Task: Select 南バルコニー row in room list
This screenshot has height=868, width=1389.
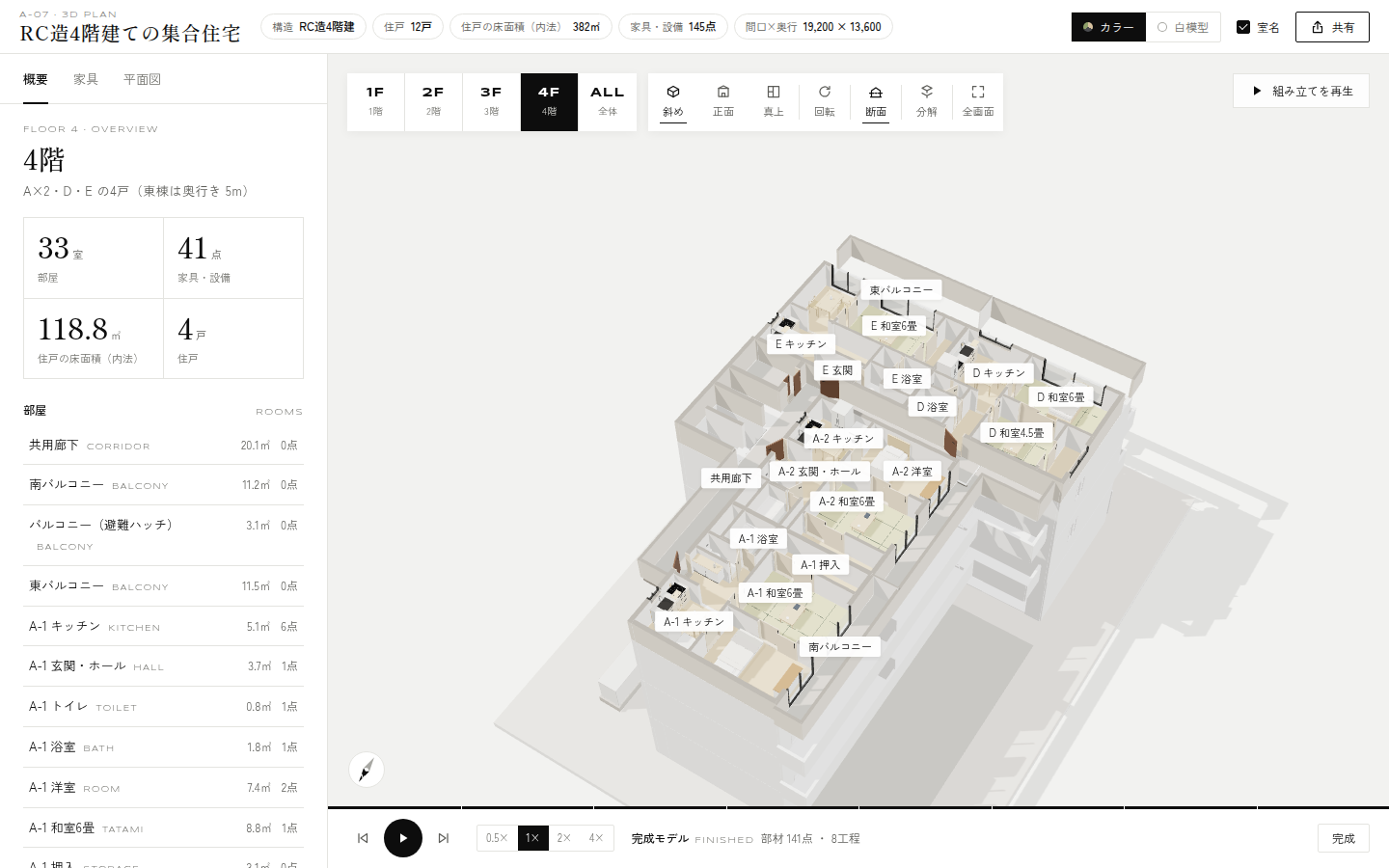Action: [163, 485]
